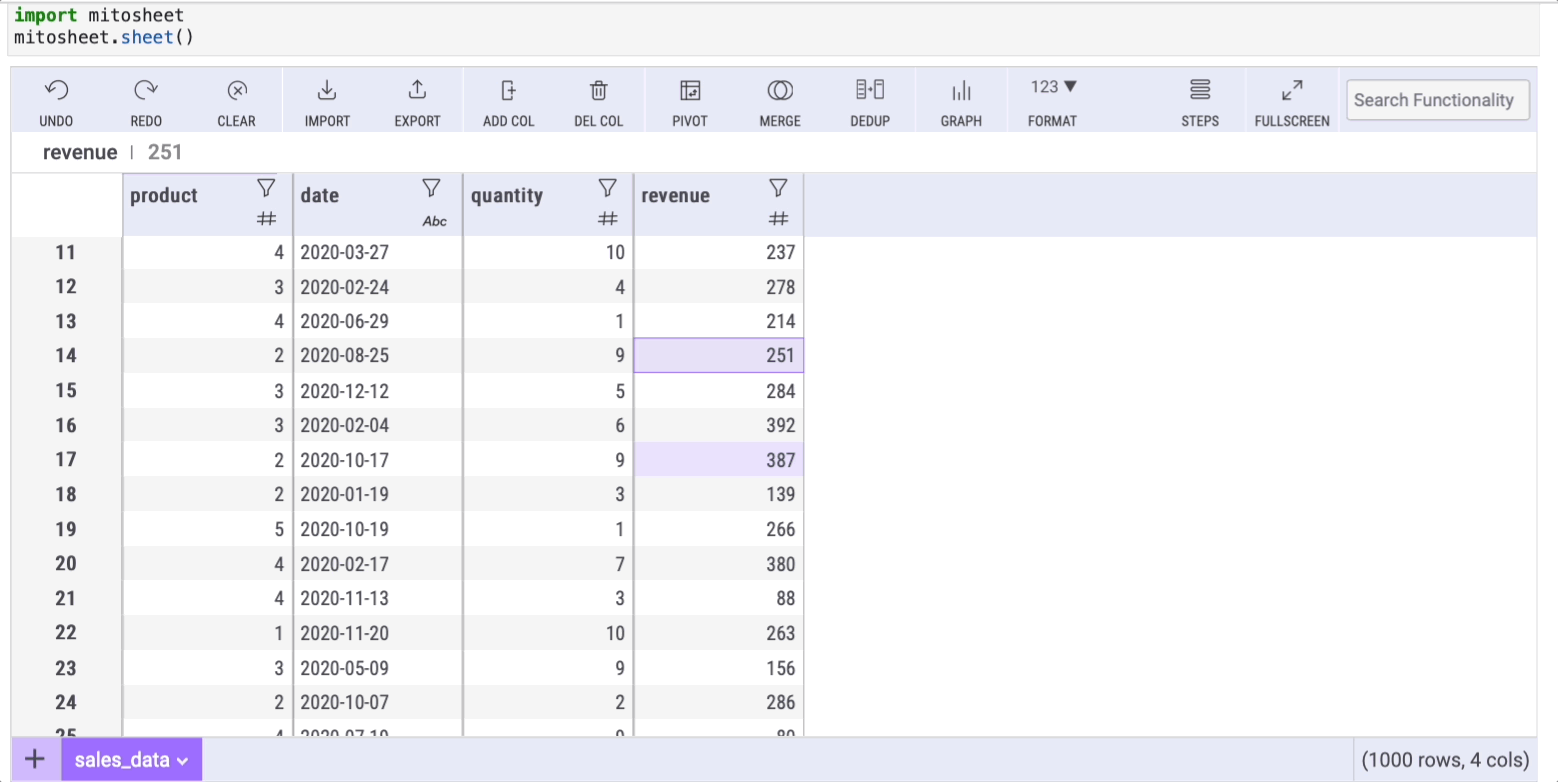Image resolution: width=1558 pixels, height=782 pixels.
Task: Select date cell 2020-02-04
Action: click(x=378, y=425)
